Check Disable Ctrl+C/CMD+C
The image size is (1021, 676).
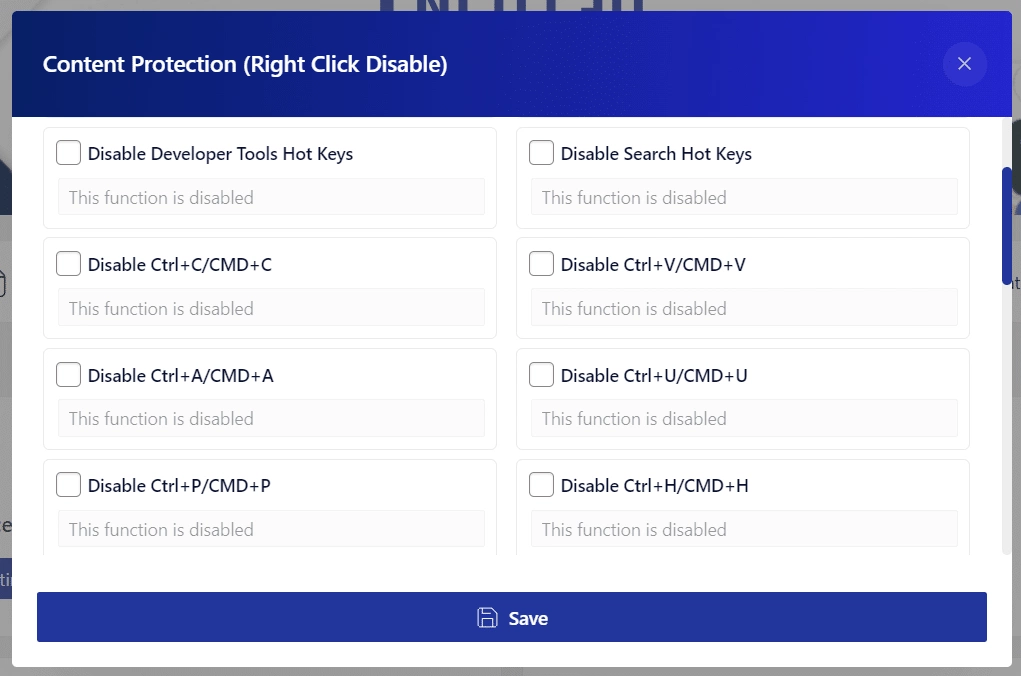pyautogui.click(x=68, y=263)
